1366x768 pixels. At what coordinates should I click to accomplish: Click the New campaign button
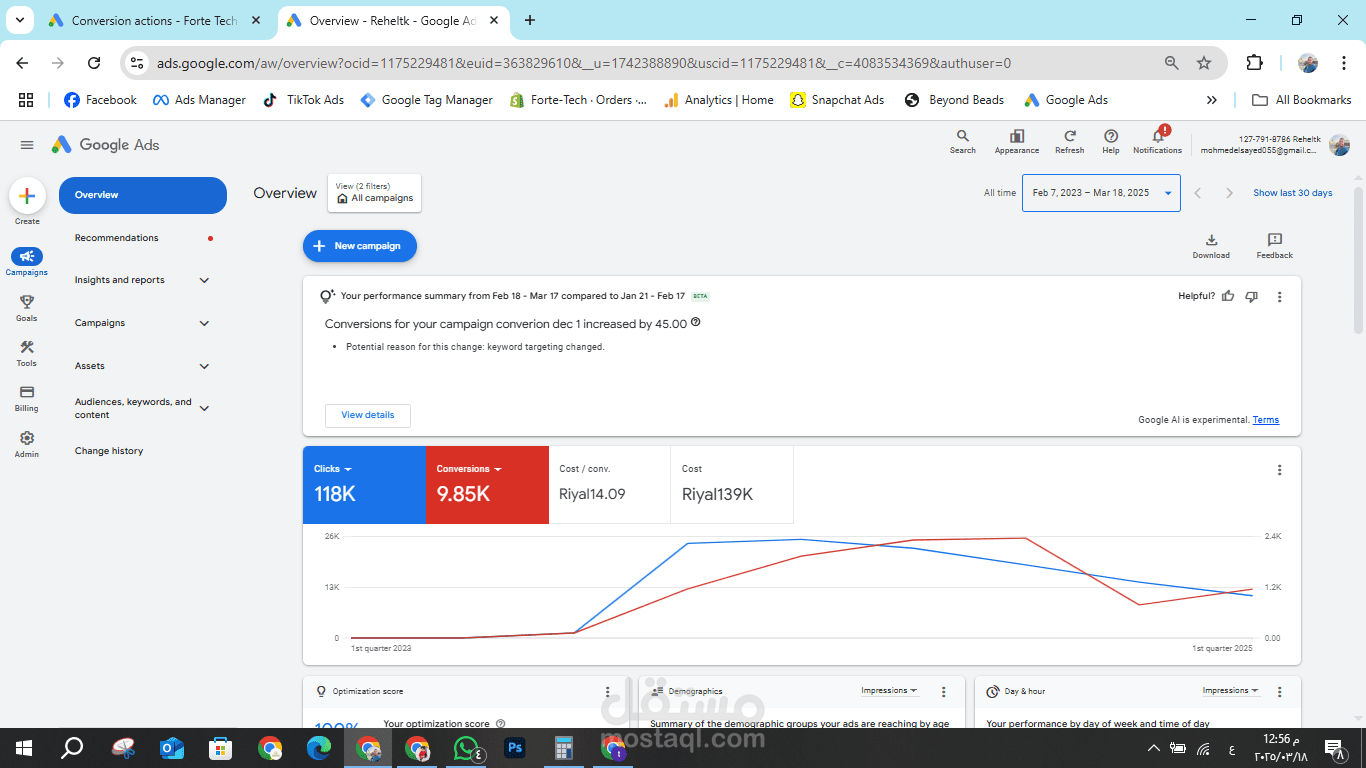click(360, 246)
